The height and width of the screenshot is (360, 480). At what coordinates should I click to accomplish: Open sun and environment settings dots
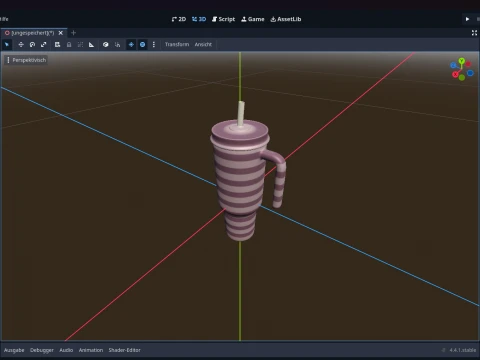(154, 44)
